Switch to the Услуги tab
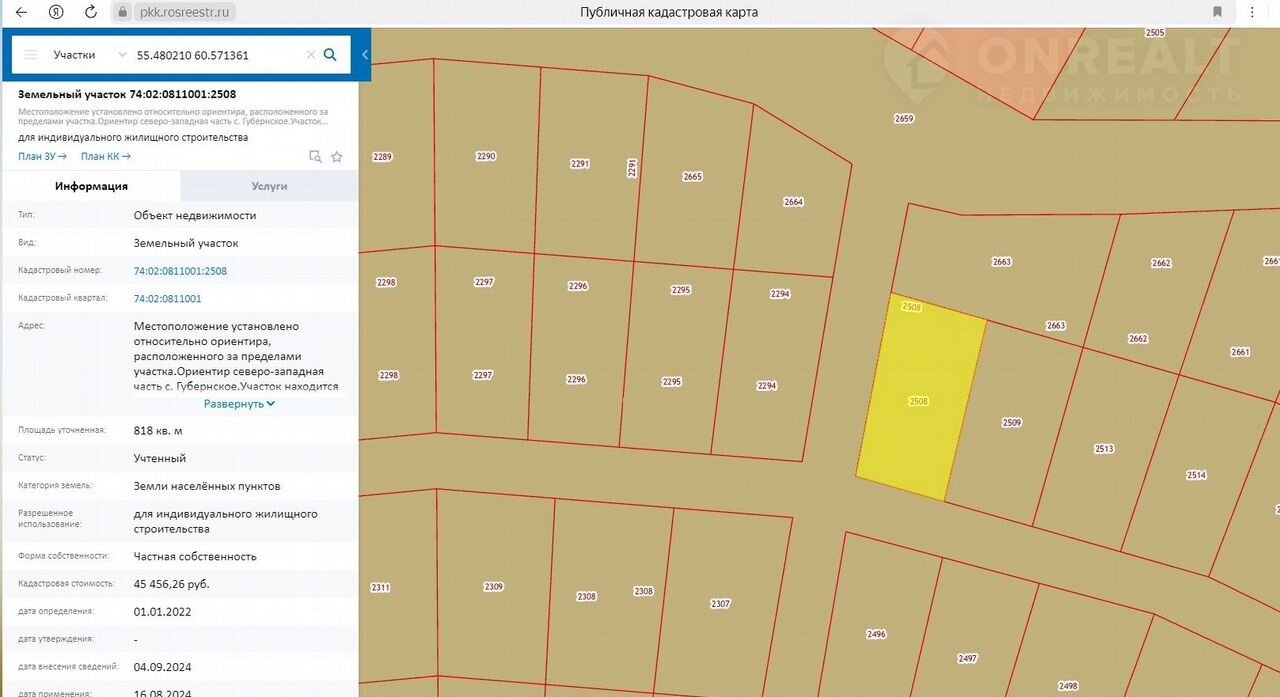 tap(269, 186)
